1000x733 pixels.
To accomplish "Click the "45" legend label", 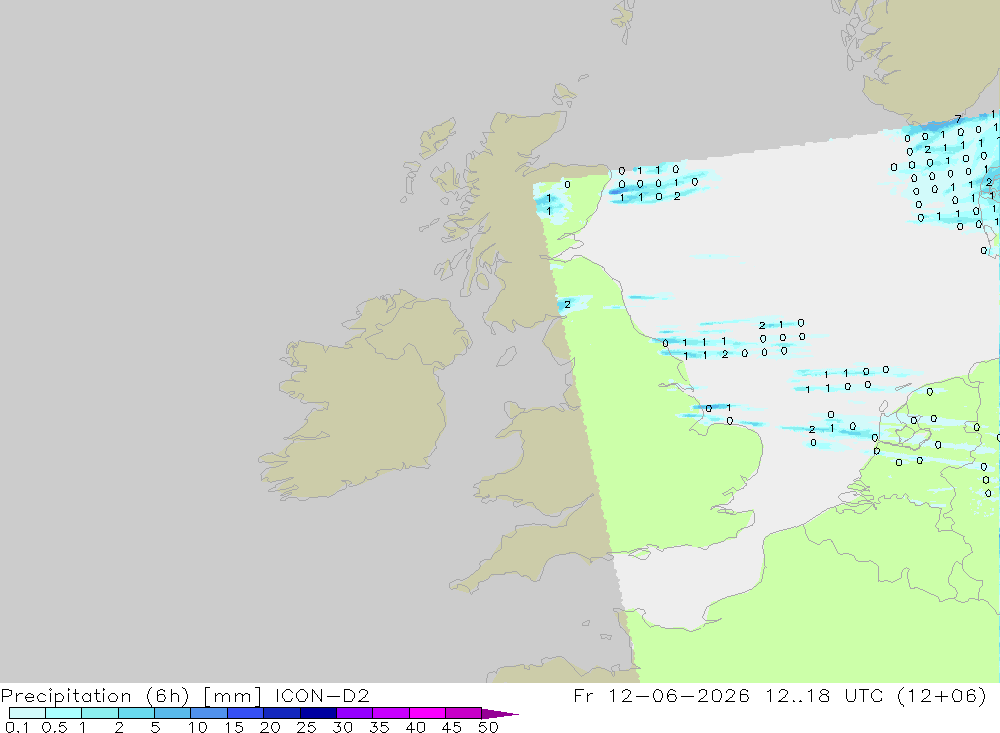I will 452,727.
